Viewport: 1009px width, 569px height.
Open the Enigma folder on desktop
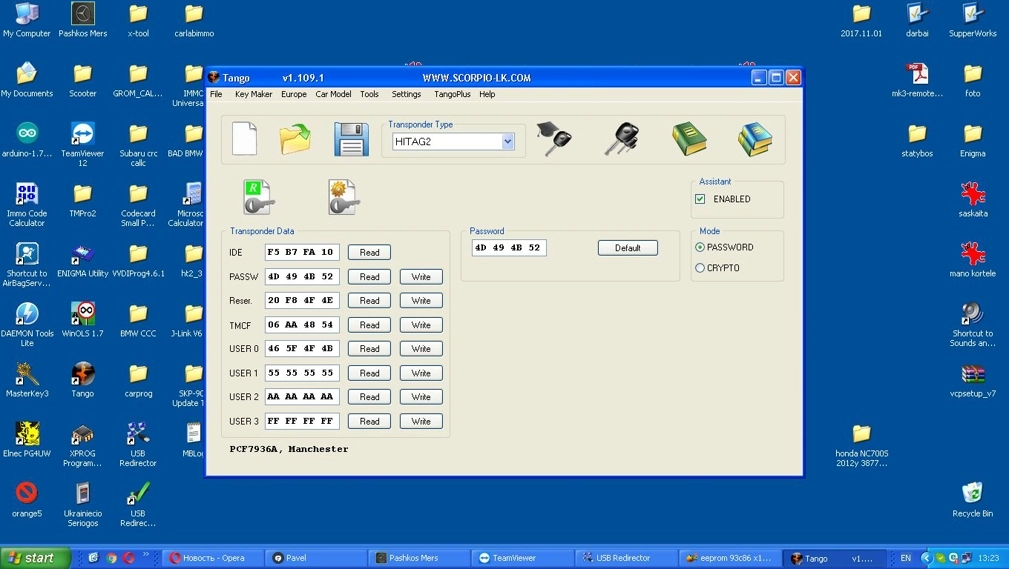[x=972, y=140]
